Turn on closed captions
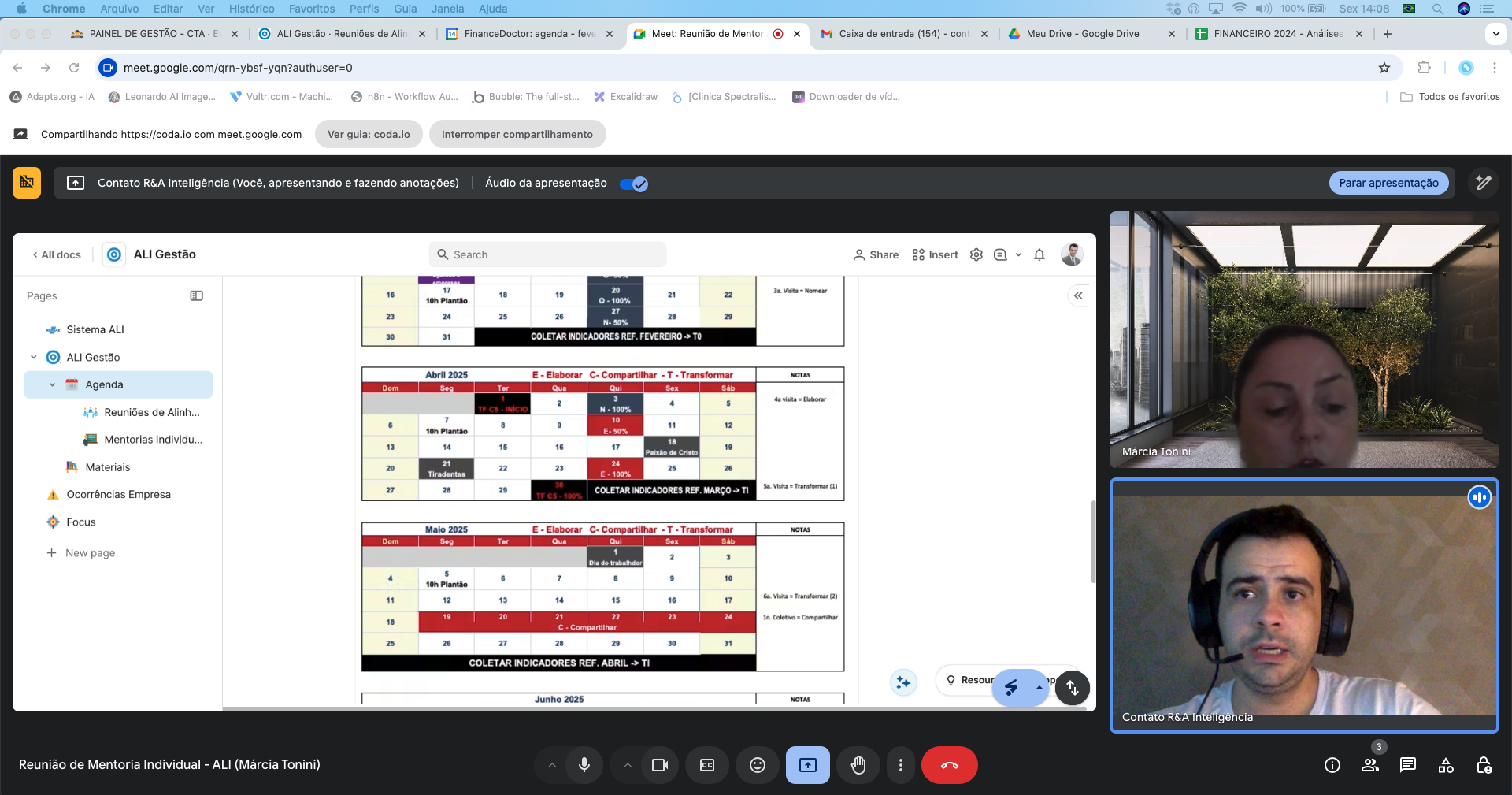1512x795 pixels. tap(707, 765)
